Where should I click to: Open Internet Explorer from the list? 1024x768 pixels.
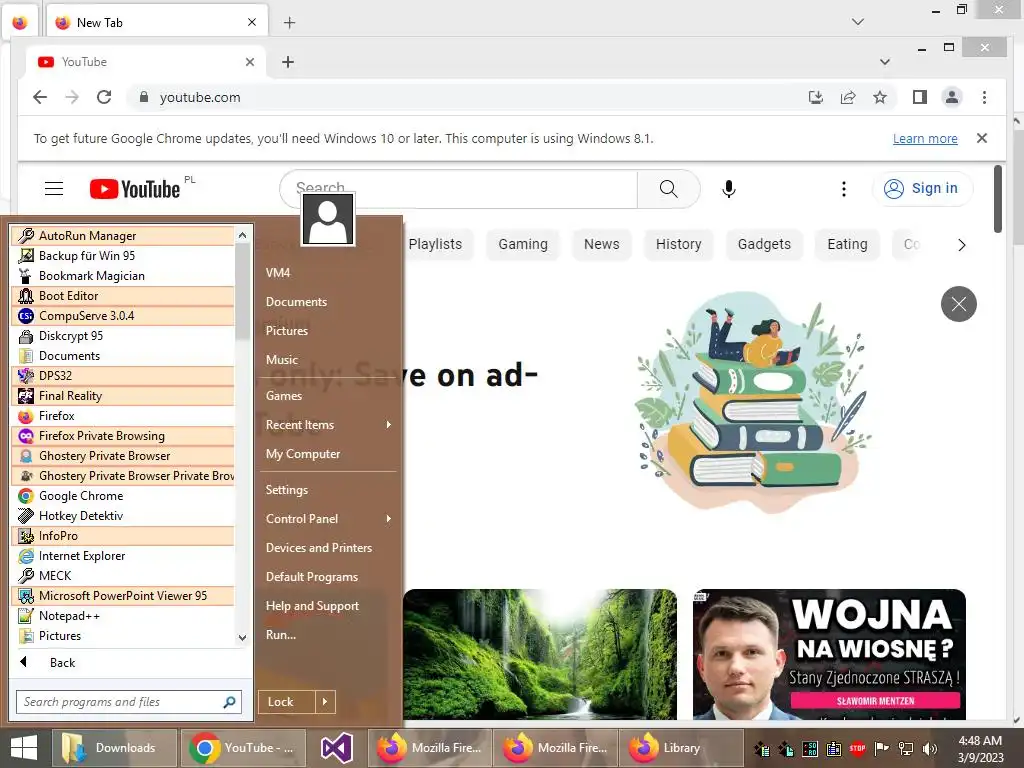click(x=123, y=556)
